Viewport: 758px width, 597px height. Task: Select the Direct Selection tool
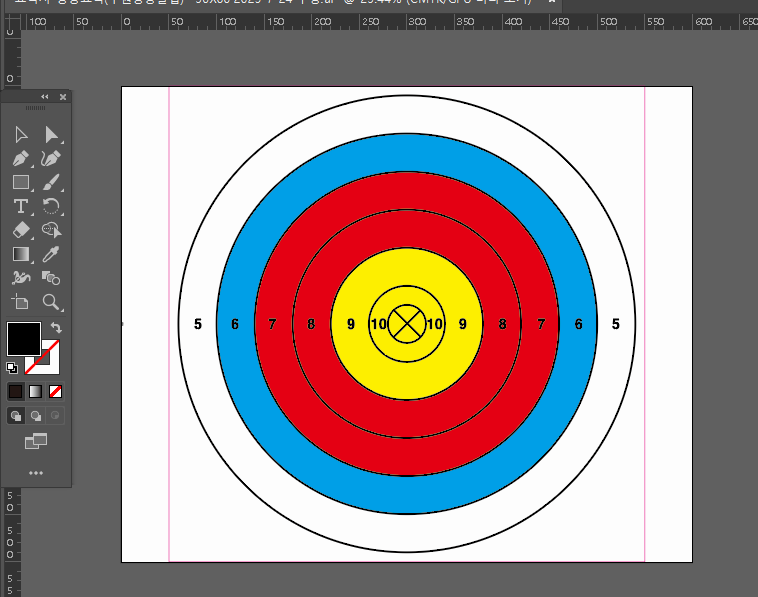pyautogui.click(x=51, y=135)
